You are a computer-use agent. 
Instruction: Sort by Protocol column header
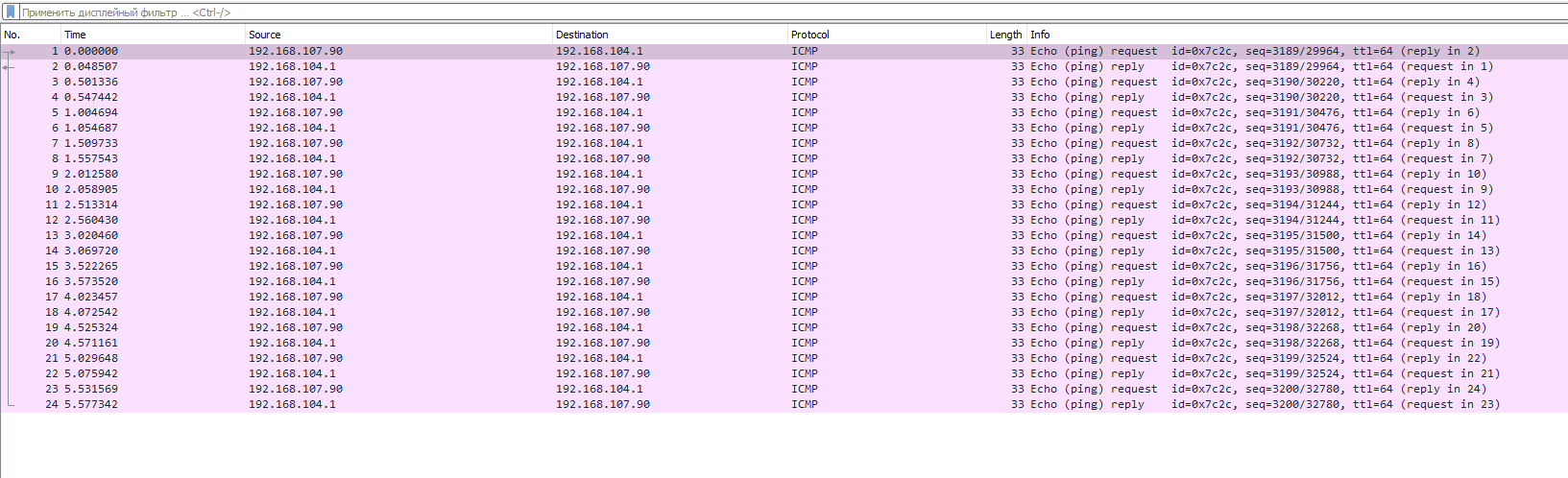pyautogui.click(x=887, y=35)
